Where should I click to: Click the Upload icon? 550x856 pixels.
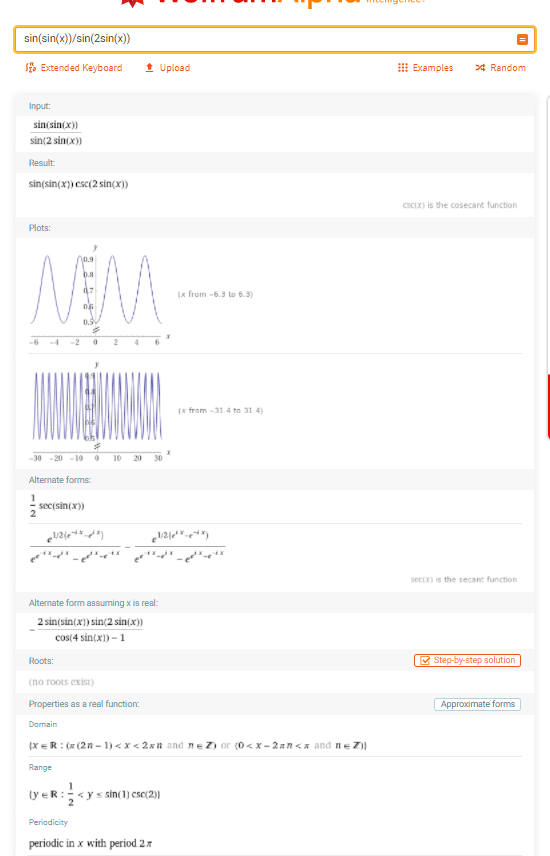pos(149,68)
